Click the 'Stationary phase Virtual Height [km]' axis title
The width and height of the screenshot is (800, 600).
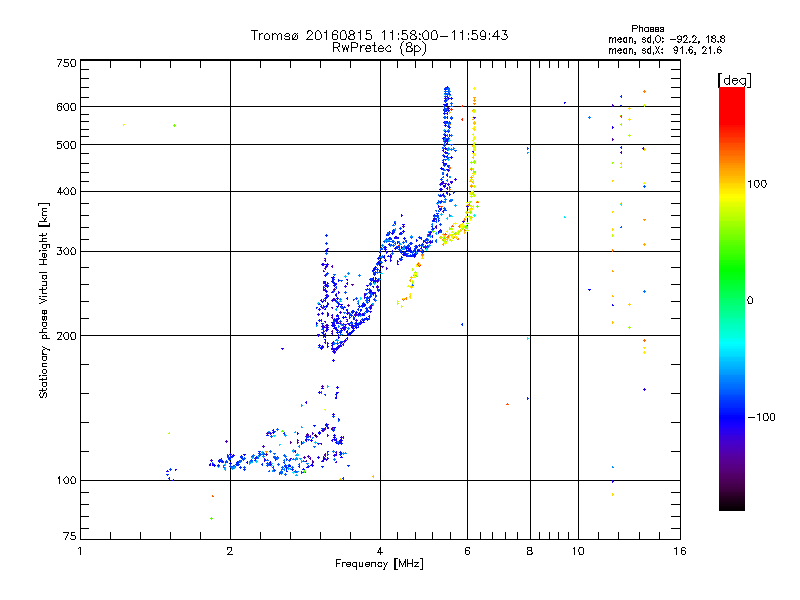click(43, 300)
